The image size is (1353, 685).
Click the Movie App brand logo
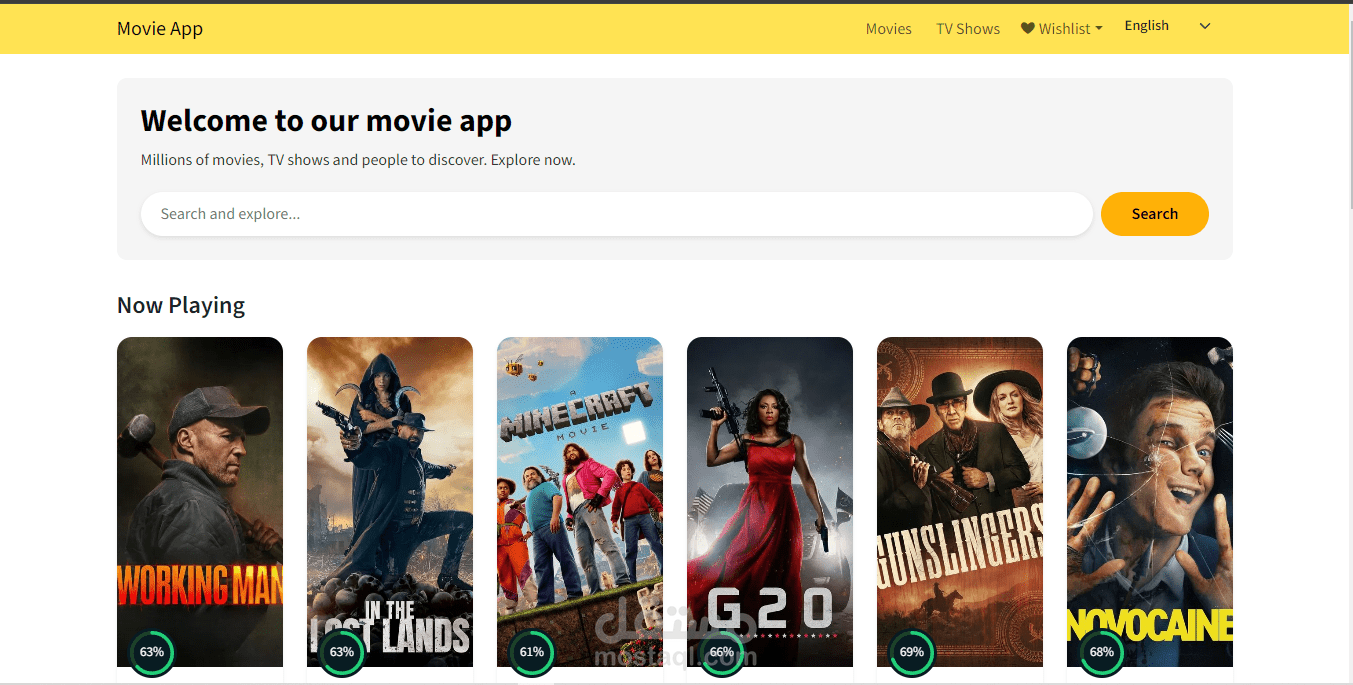click(160, 28)
